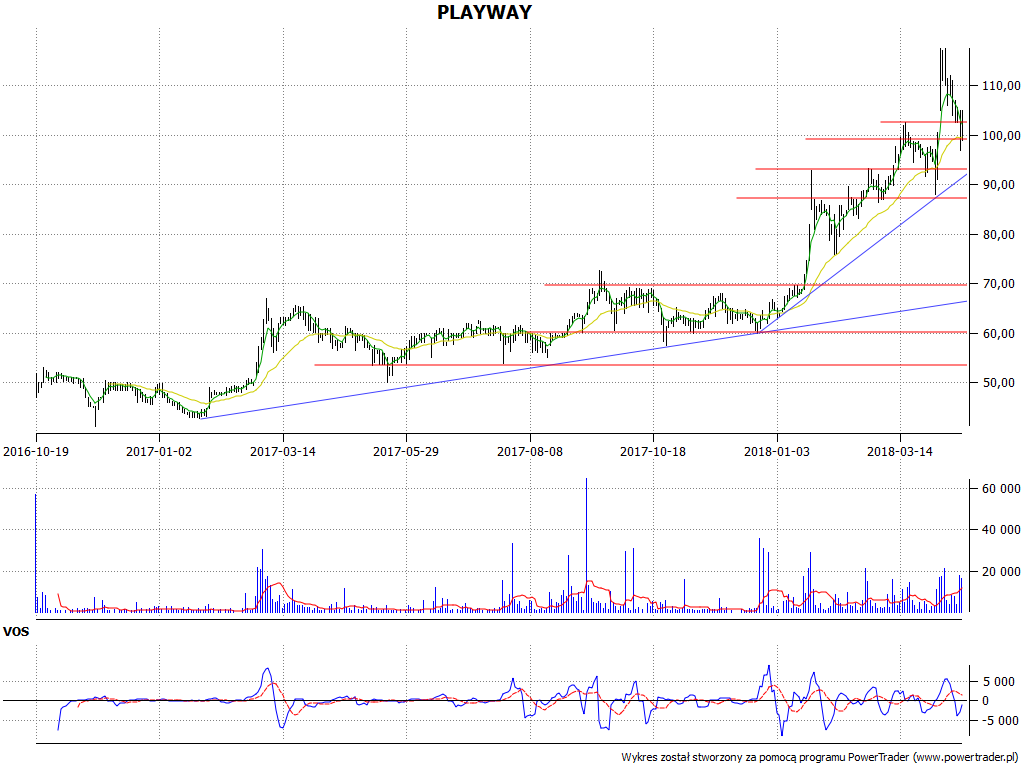Click the 20 000 volume axis label
This screenshot has height=768, width=1024.
pyautogui.click(x=1000, y=571)
